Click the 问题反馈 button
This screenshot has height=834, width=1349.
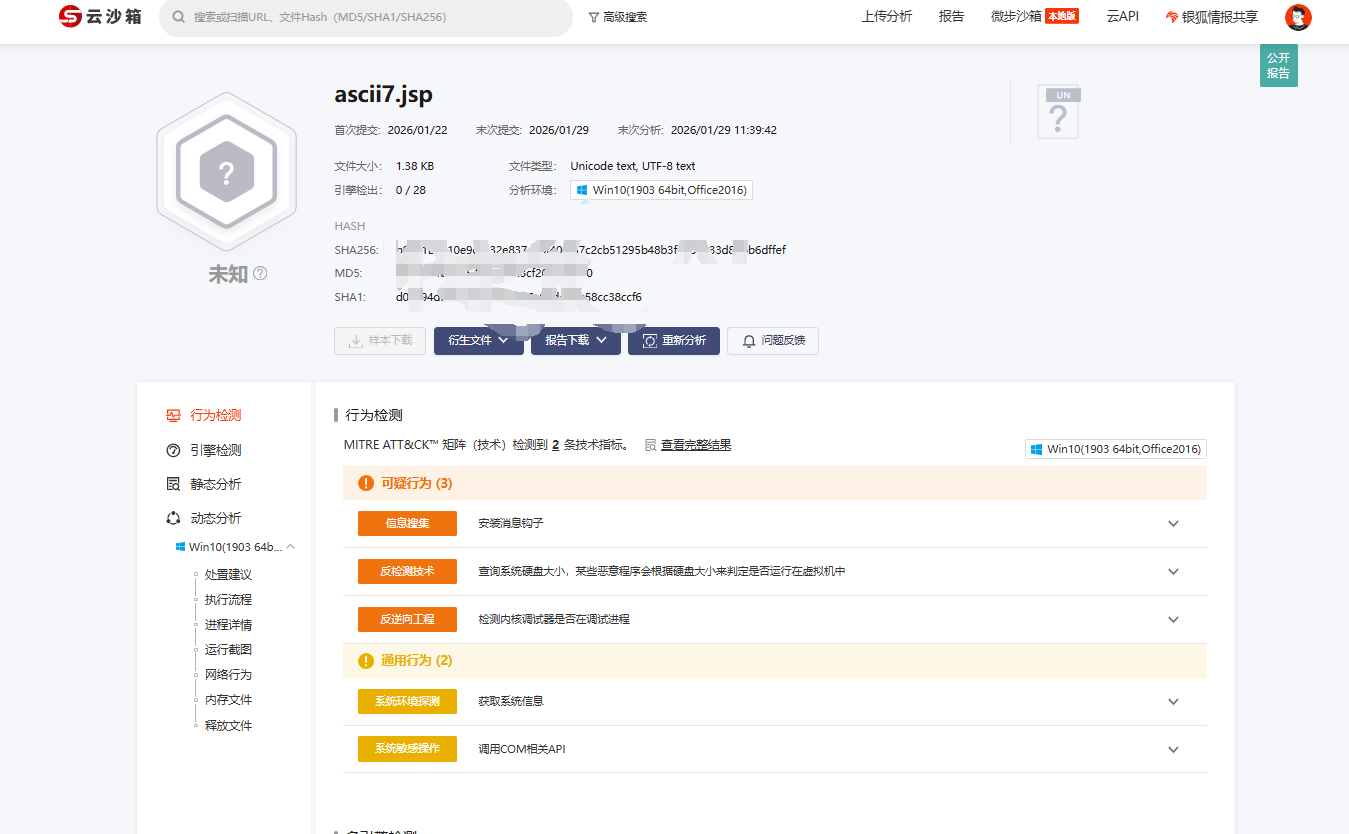pyautogui.click(x=772, y=341)
